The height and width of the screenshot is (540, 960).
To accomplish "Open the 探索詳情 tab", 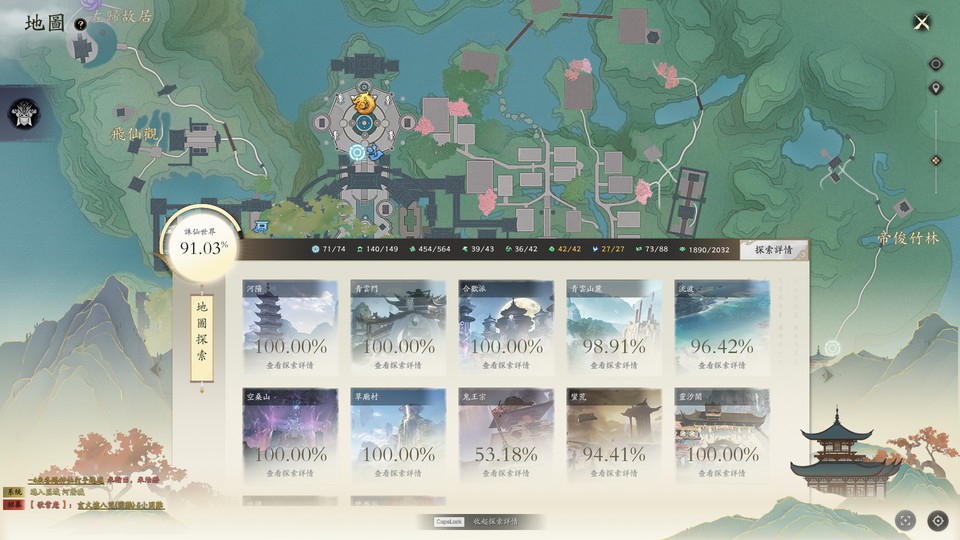I will click(773, 250).
